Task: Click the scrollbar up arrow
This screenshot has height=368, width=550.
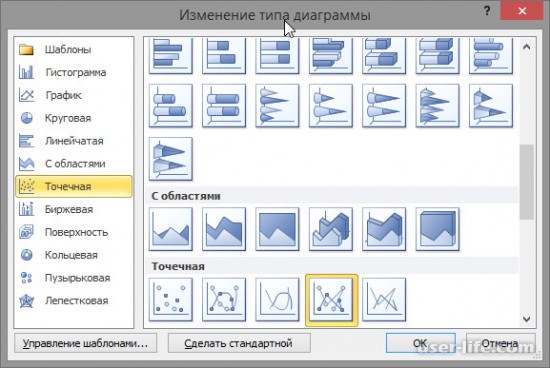Action: (526, 47)
